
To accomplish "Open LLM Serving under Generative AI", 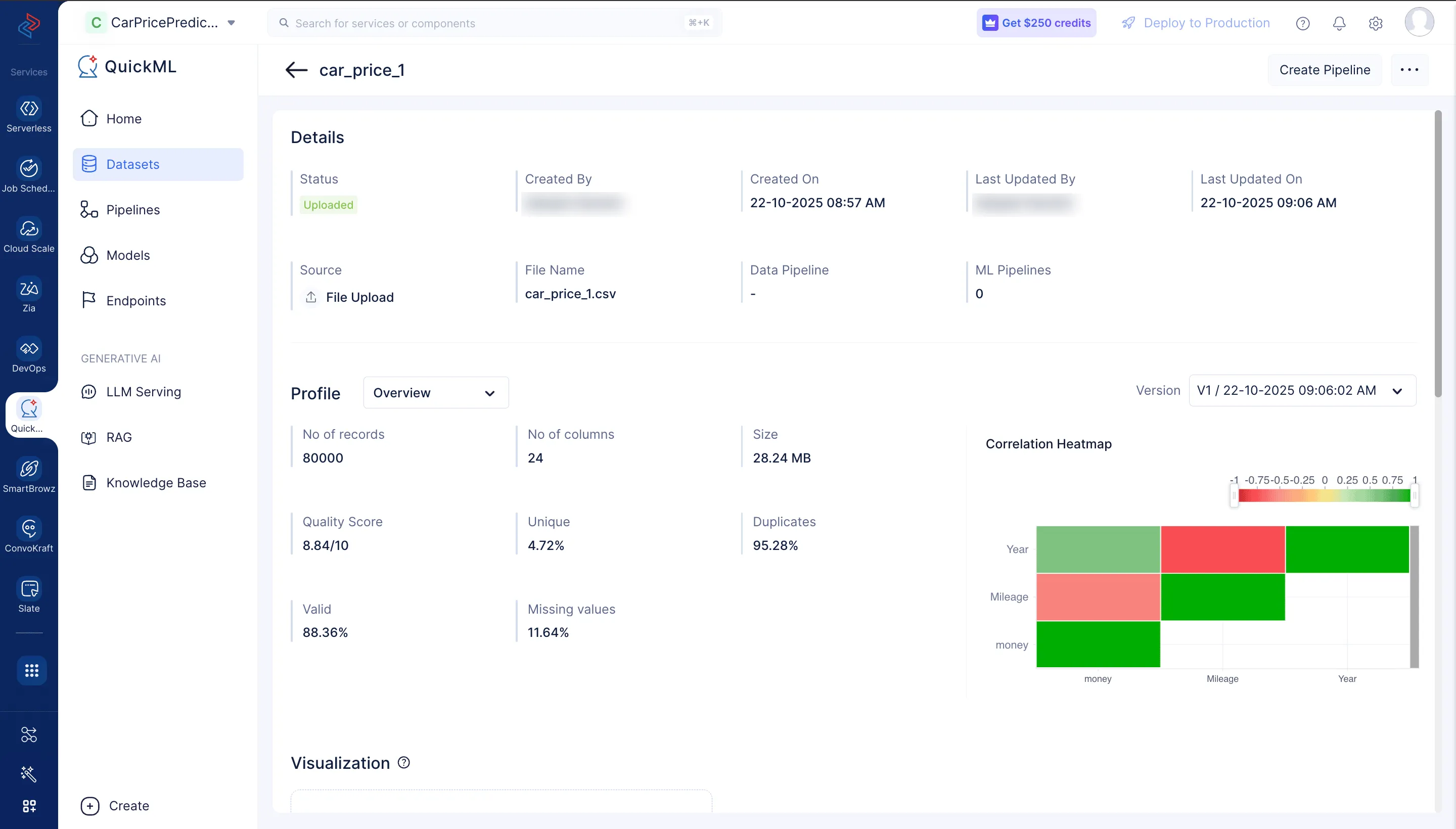I will (144, 391).
